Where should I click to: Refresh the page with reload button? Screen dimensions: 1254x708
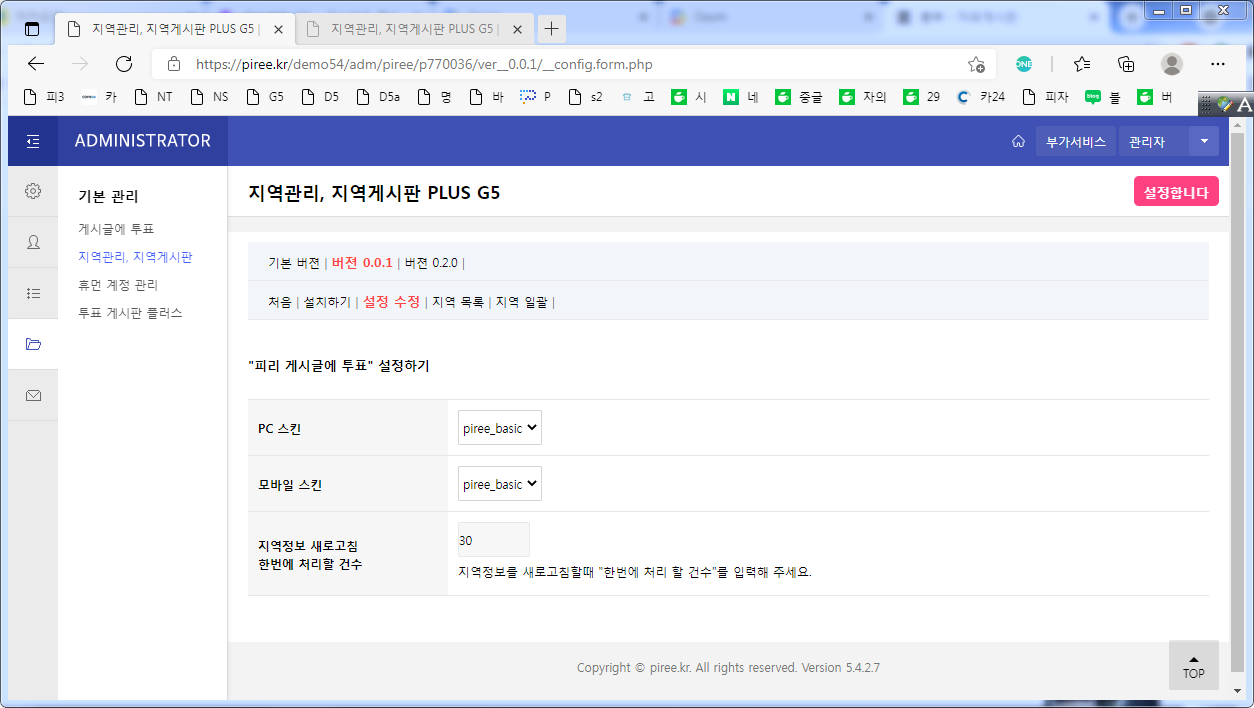coord(124,64)
